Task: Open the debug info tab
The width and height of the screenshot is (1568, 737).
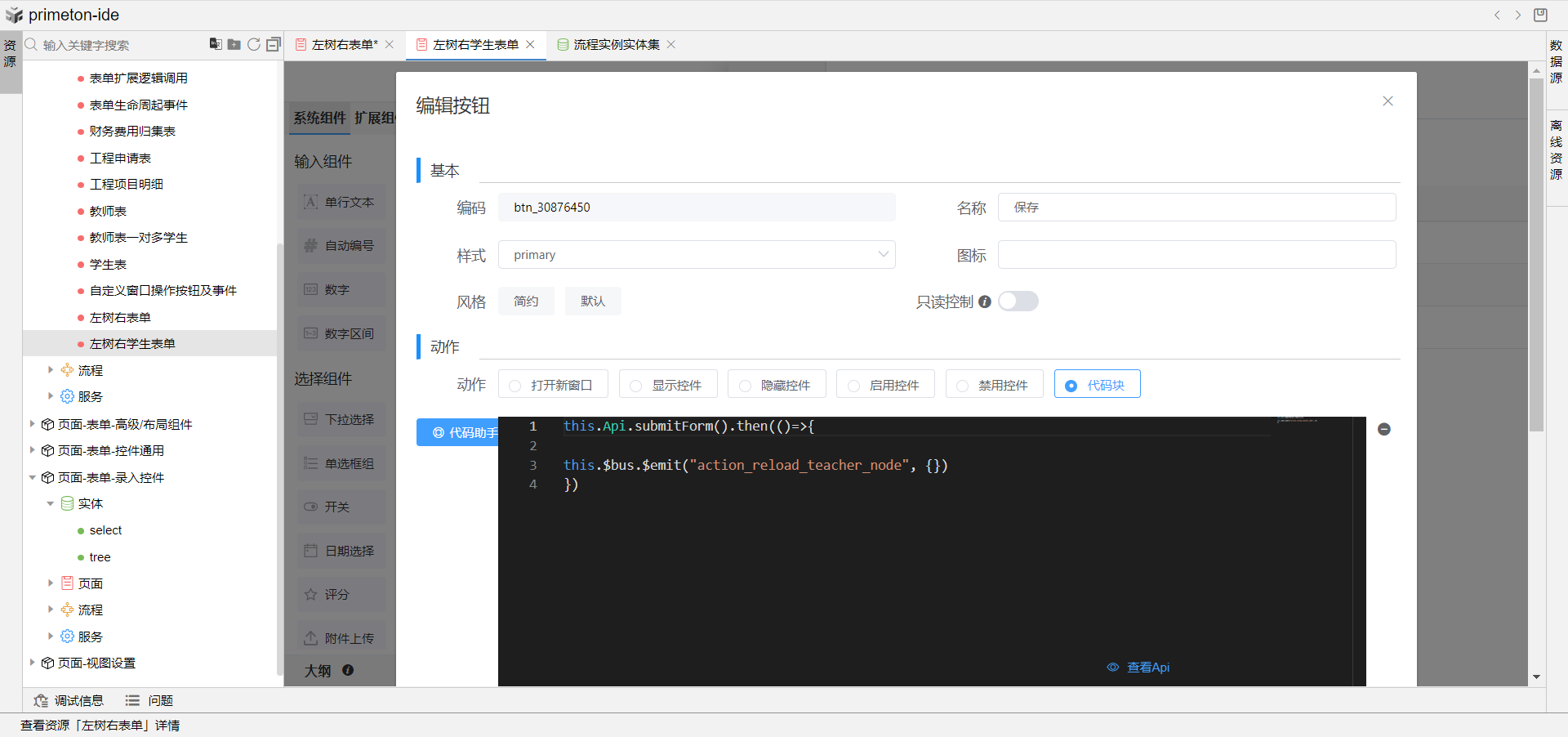Action: point(69,700)
